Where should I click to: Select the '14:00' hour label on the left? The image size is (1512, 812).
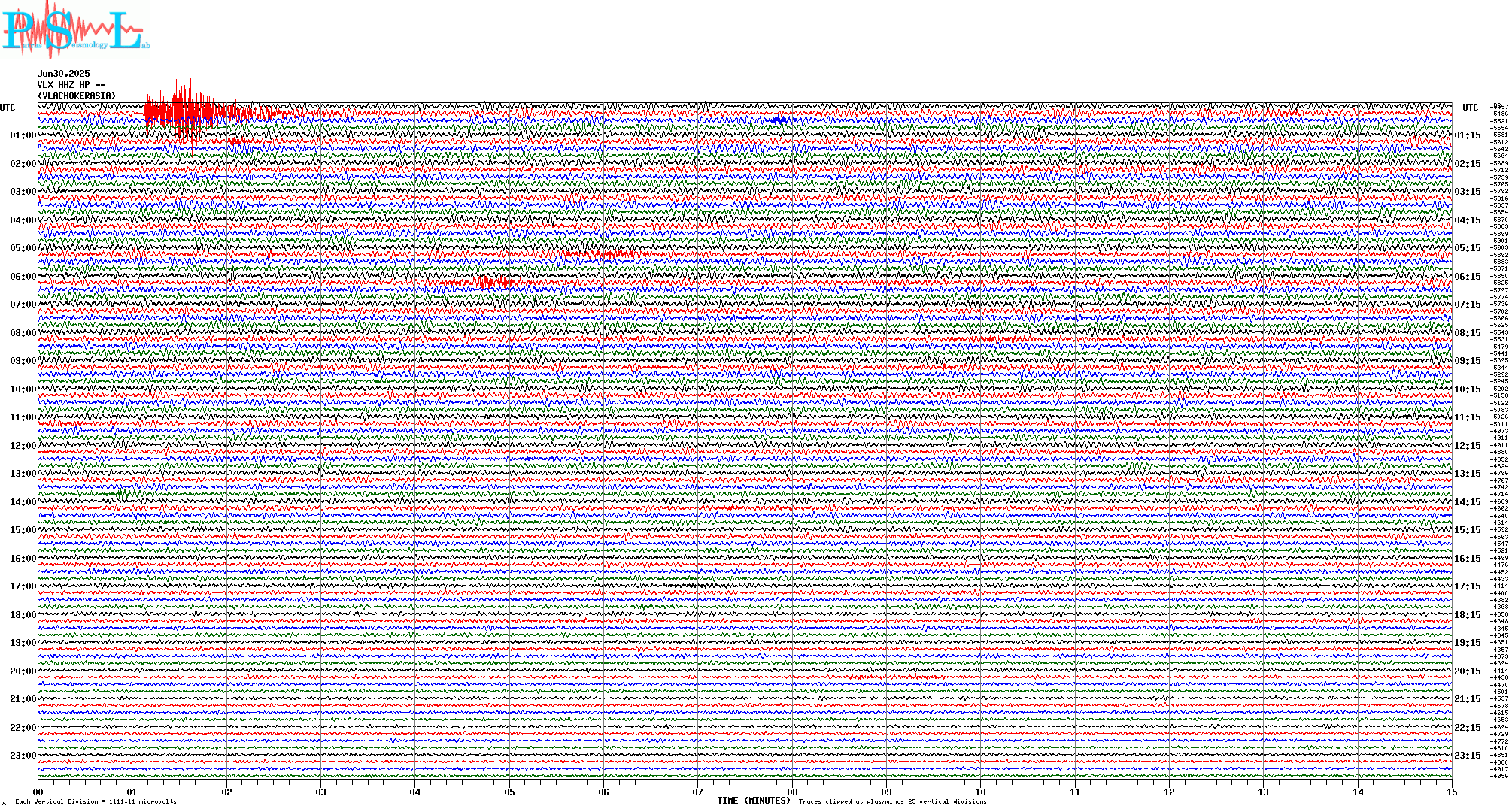click(23, 502)
